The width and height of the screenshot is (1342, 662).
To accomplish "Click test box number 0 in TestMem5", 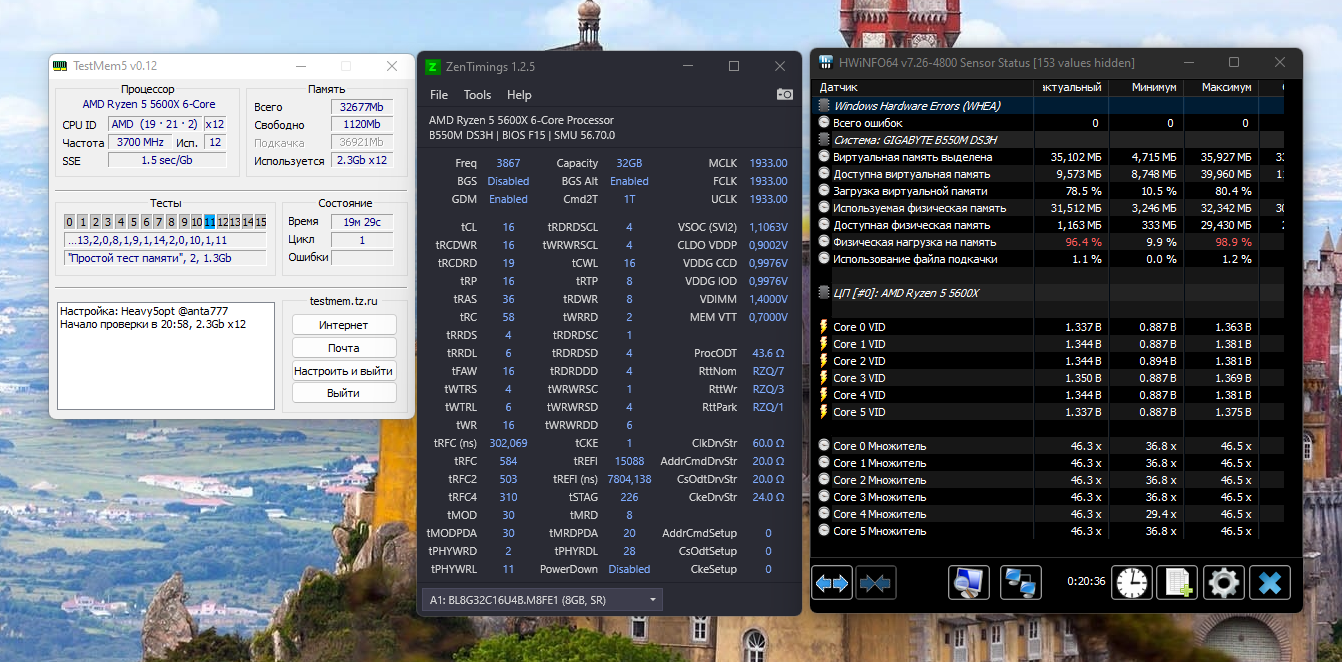I will click(x=70, y=222).
